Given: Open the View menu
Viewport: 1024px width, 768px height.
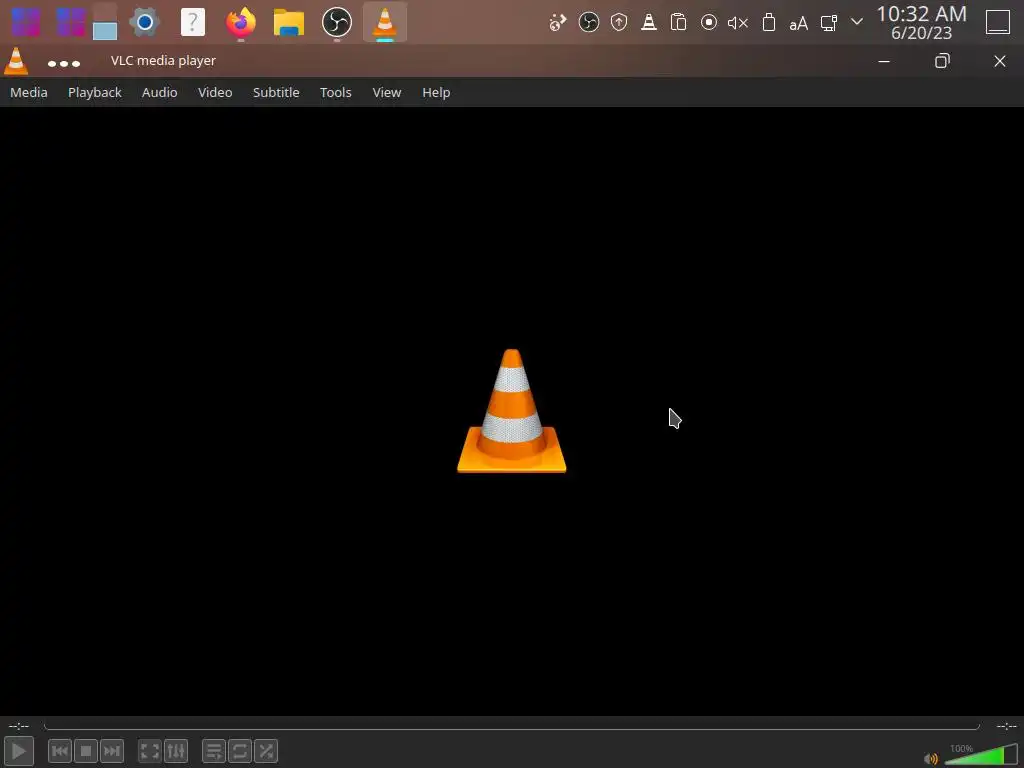Looking at the screenshot, I should pos(387,92).
